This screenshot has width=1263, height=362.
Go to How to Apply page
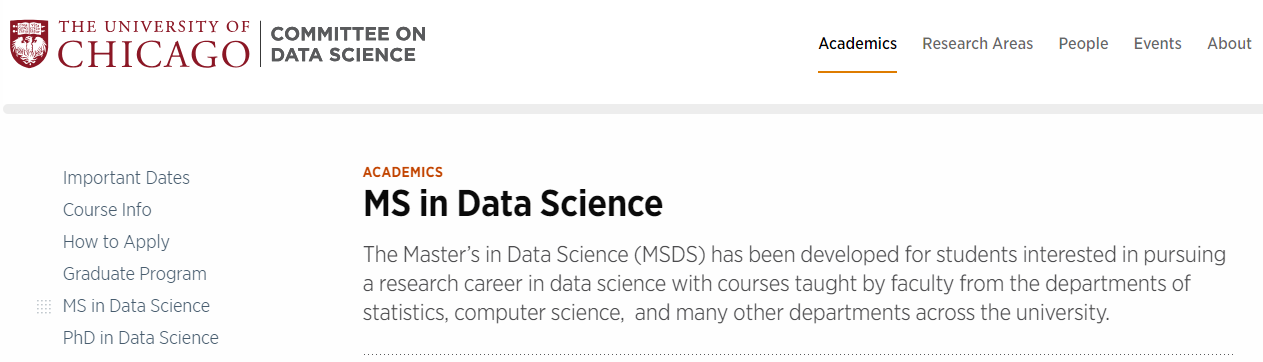point(116,242)
